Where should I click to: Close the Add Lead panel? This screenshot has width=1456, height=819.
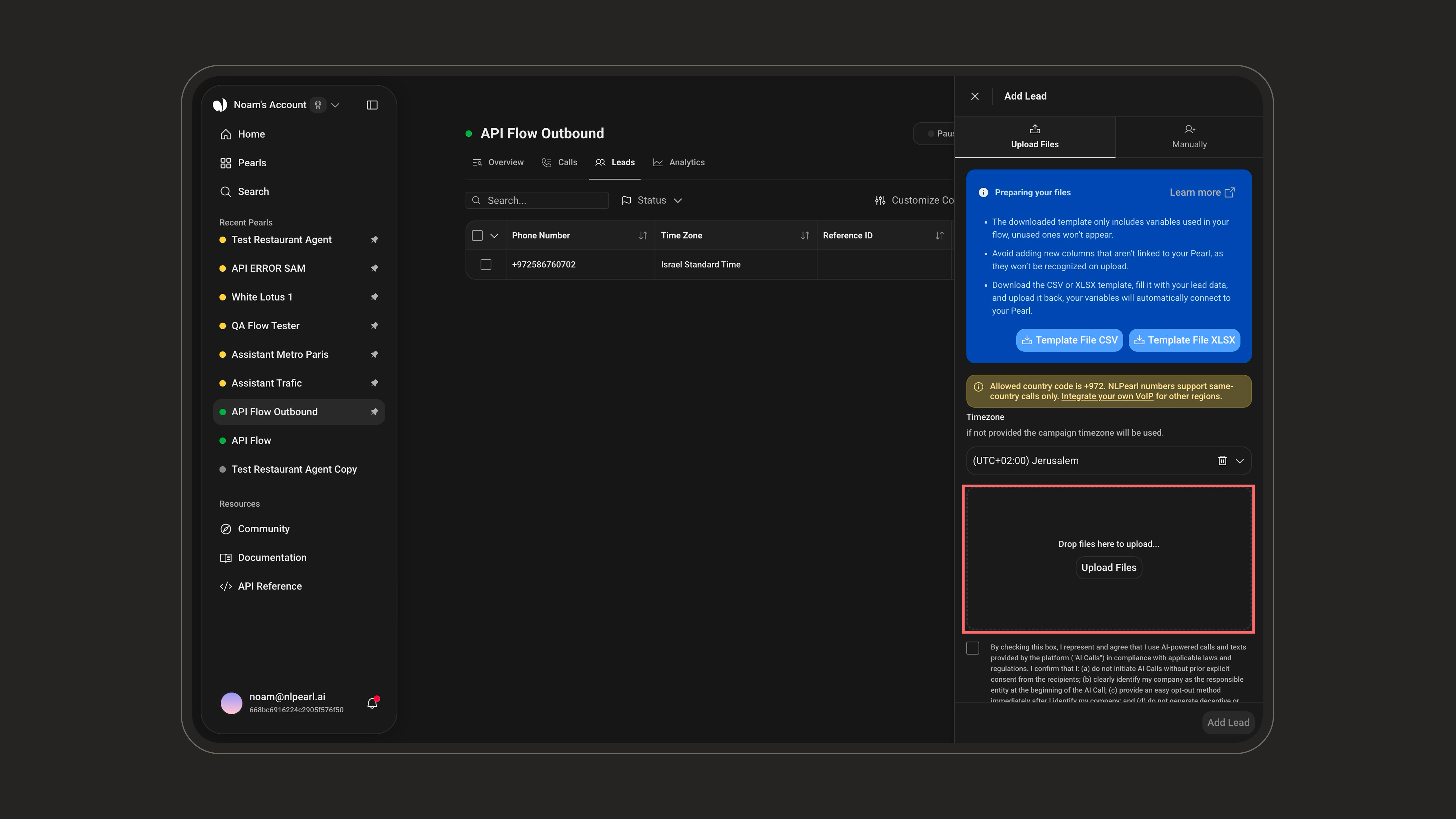tap(975, 97)
